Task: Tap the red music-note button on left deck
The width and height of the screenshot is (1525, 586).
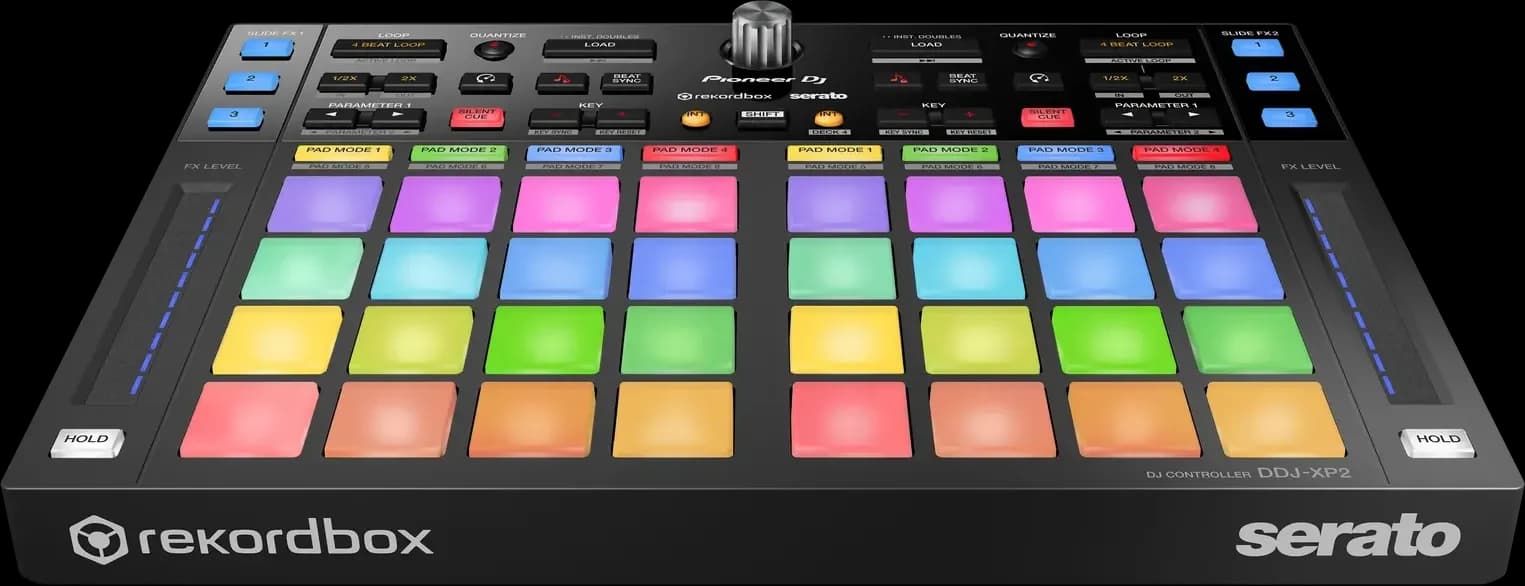Action: click(x=561, y=82)
